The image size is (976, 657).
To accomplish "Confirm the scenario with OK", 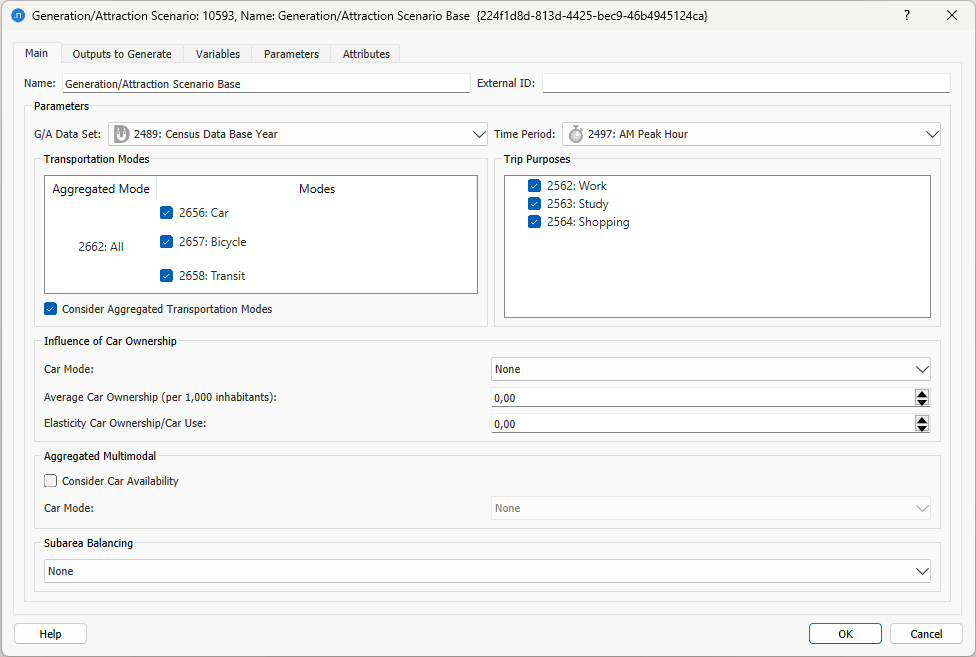I will (x=844, y=633).
